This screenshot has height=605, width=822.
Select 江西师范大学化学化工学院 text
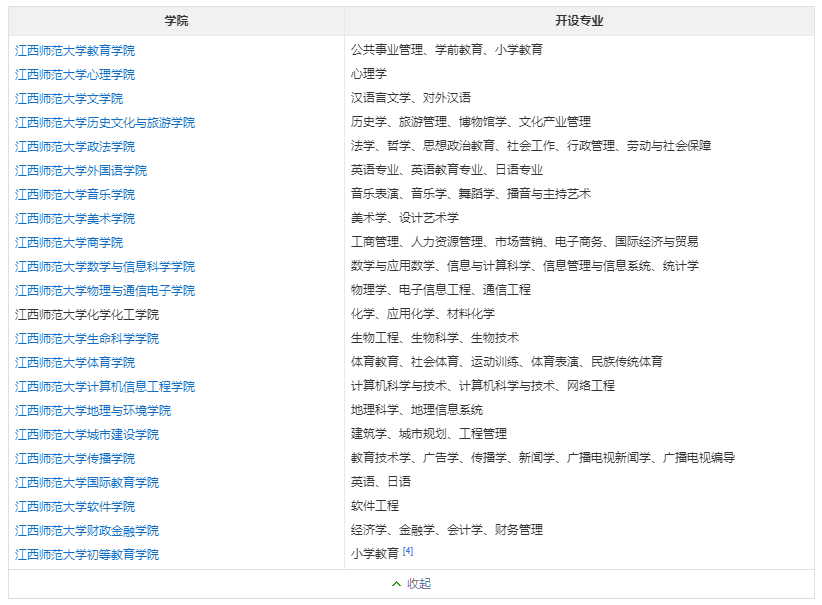coord(87,315)
